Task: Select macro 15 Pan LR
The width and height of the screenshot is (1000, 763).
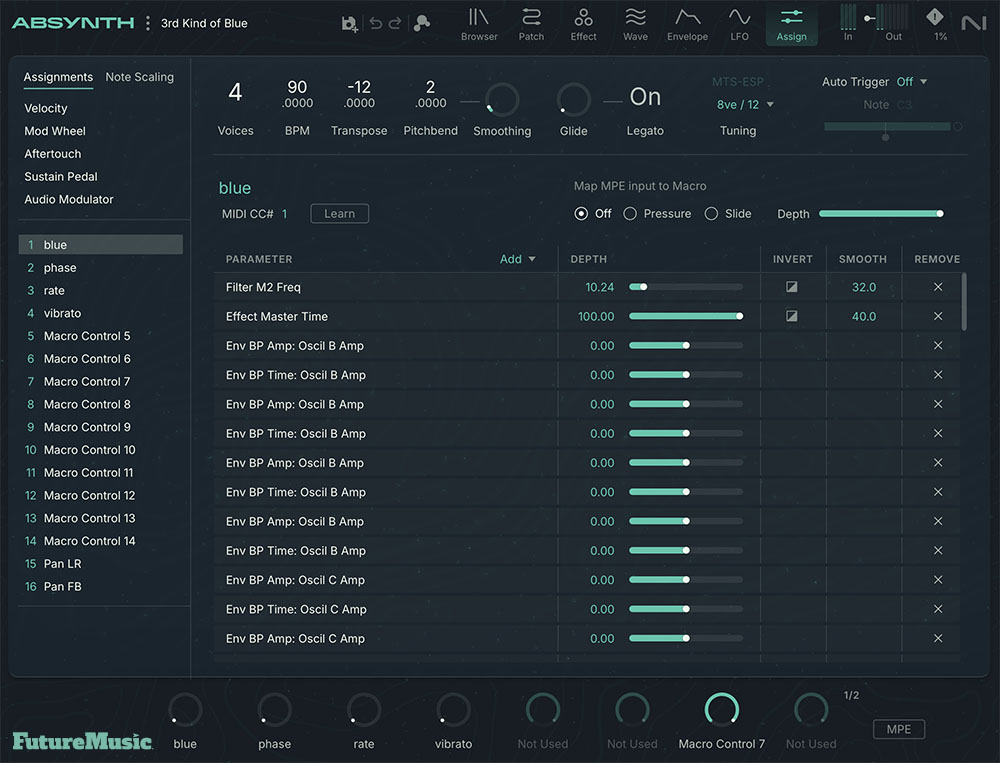Action: coord(101,564)
